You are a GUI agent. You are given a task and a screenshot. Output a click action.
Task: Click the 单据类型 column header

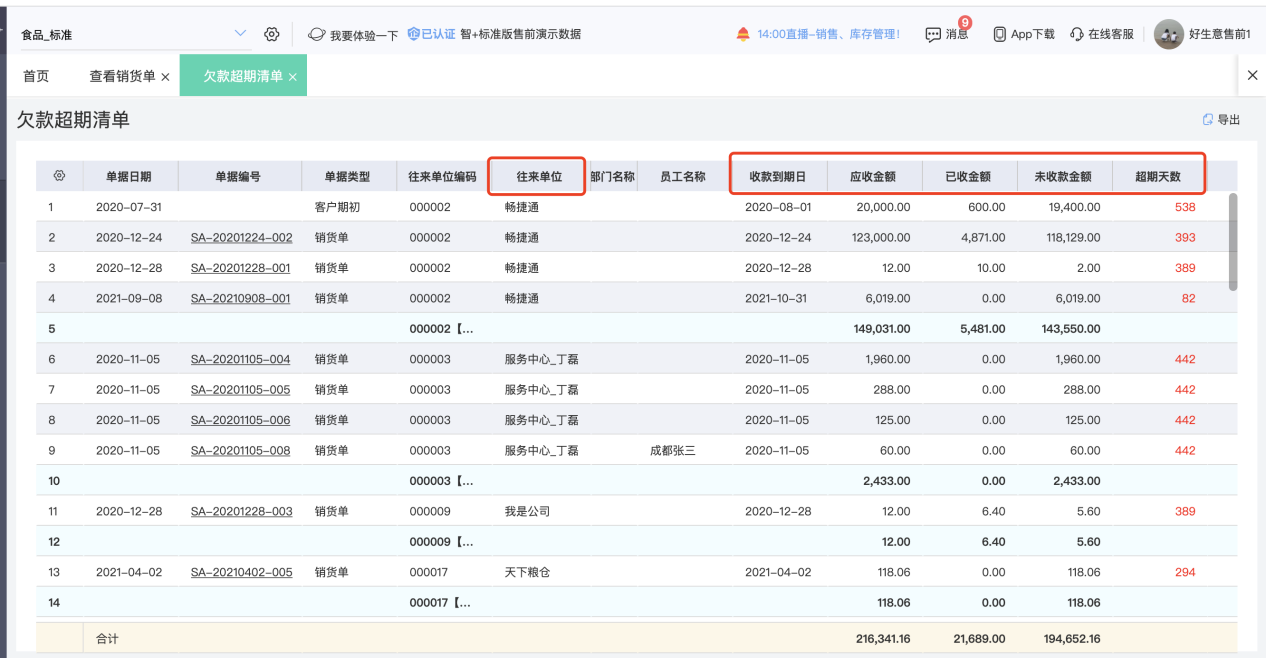(347, 176)
